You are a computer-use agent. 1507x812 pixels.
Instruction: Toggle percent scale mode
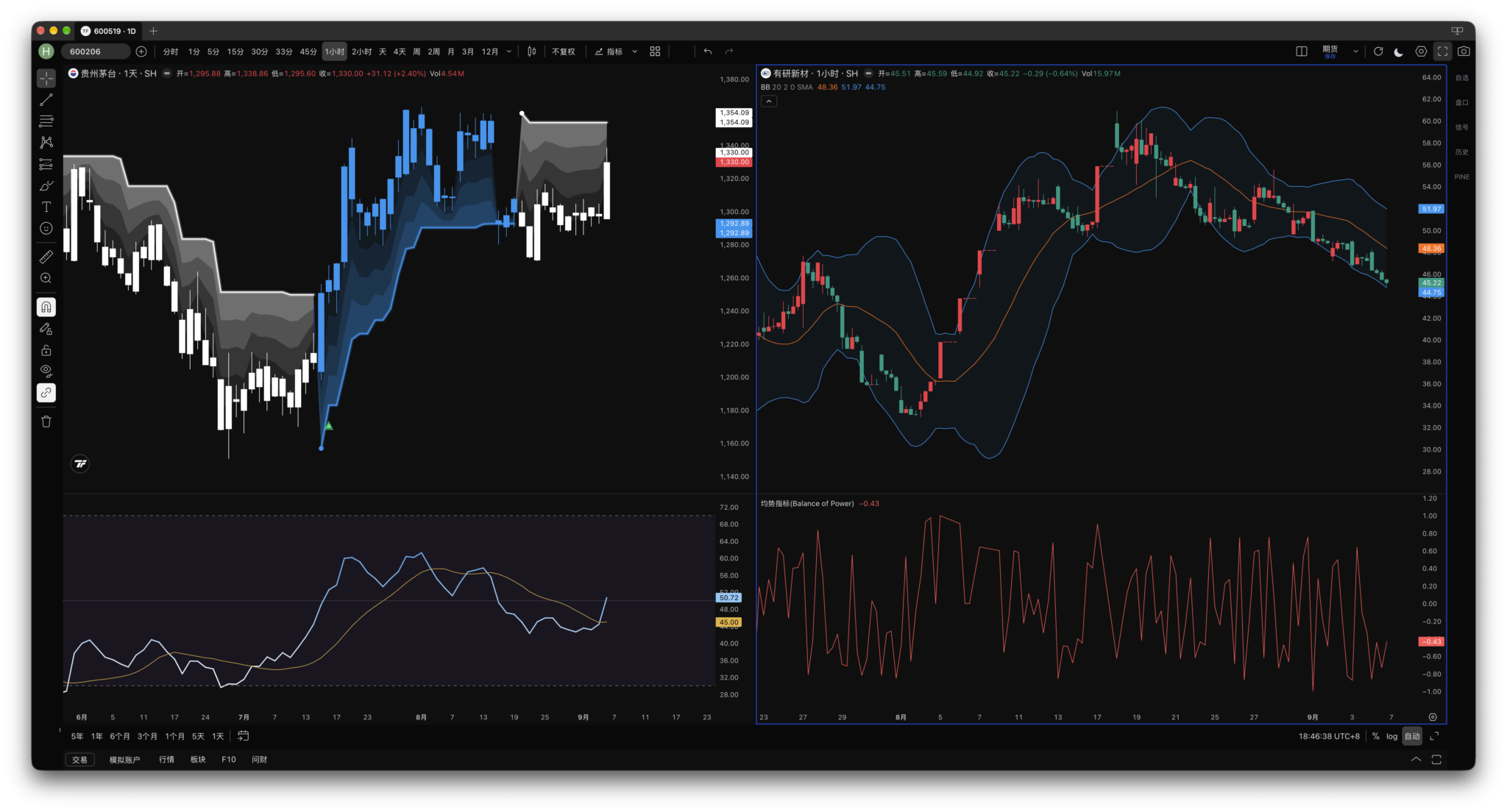[1375, 736]
